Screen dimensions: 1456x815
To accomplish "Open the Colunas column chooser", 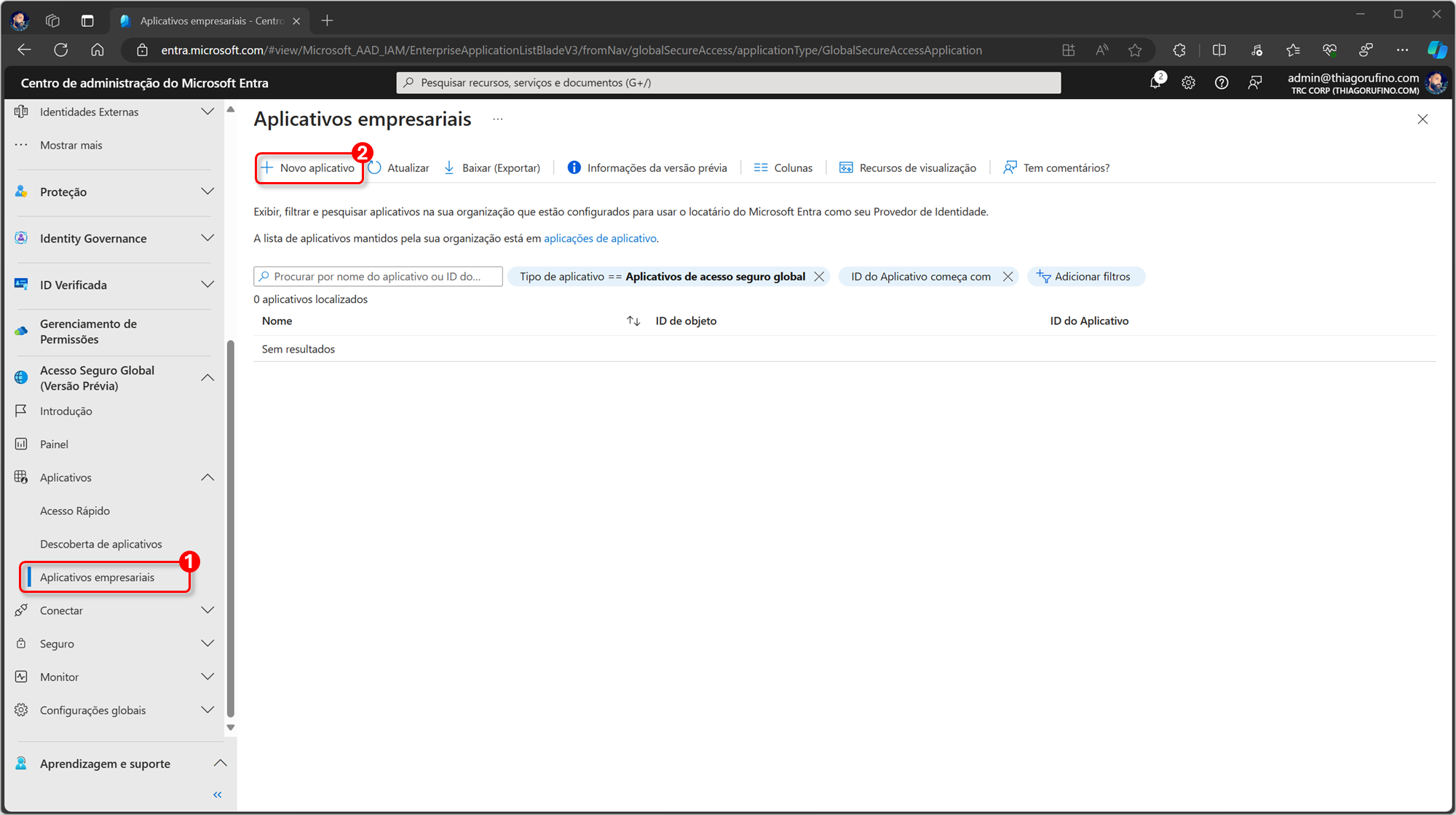I will pyautogui.click(x=783, y=168).
